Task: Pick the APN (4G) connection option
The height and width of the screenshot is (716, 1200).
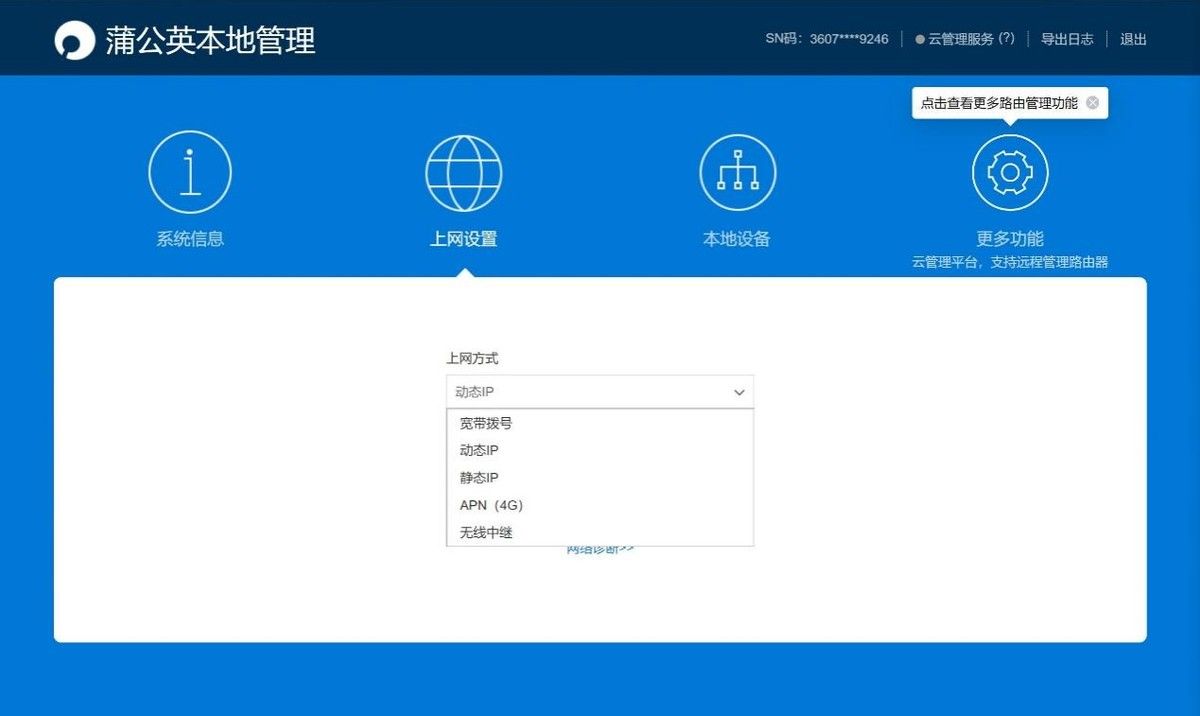Action: point(491,505)
